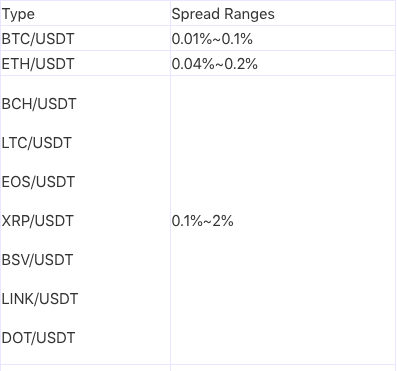
Task: Click the 2% upper bound in merged cell
Action: tap(223, 221)
